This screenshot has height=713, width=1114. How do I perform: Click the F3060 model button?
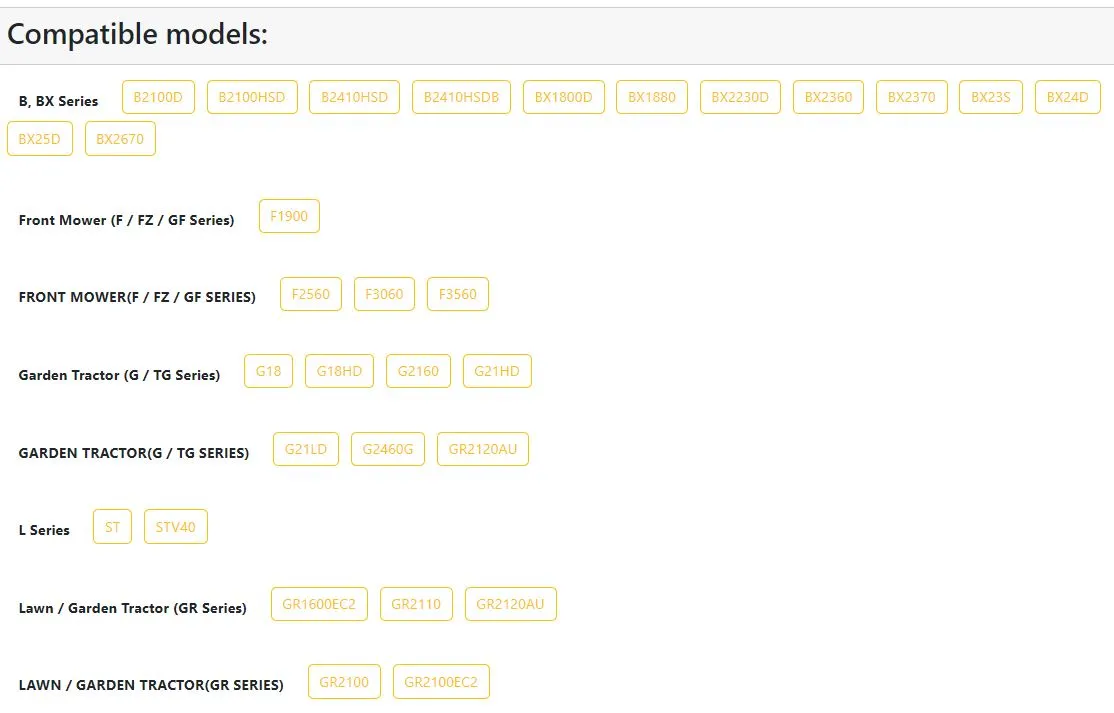coord(384,294)
